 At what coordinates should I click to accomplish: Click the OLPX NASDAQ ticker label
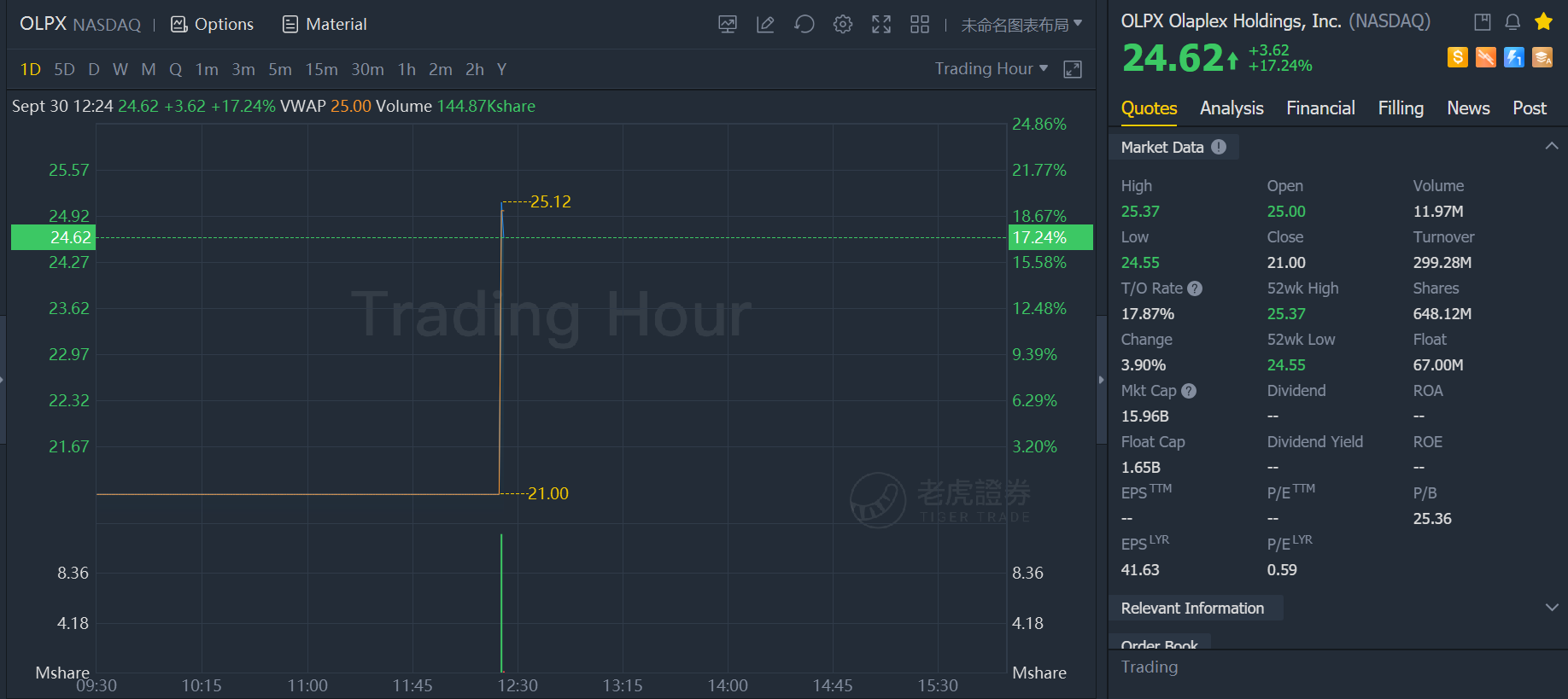[x=80, y=25]
